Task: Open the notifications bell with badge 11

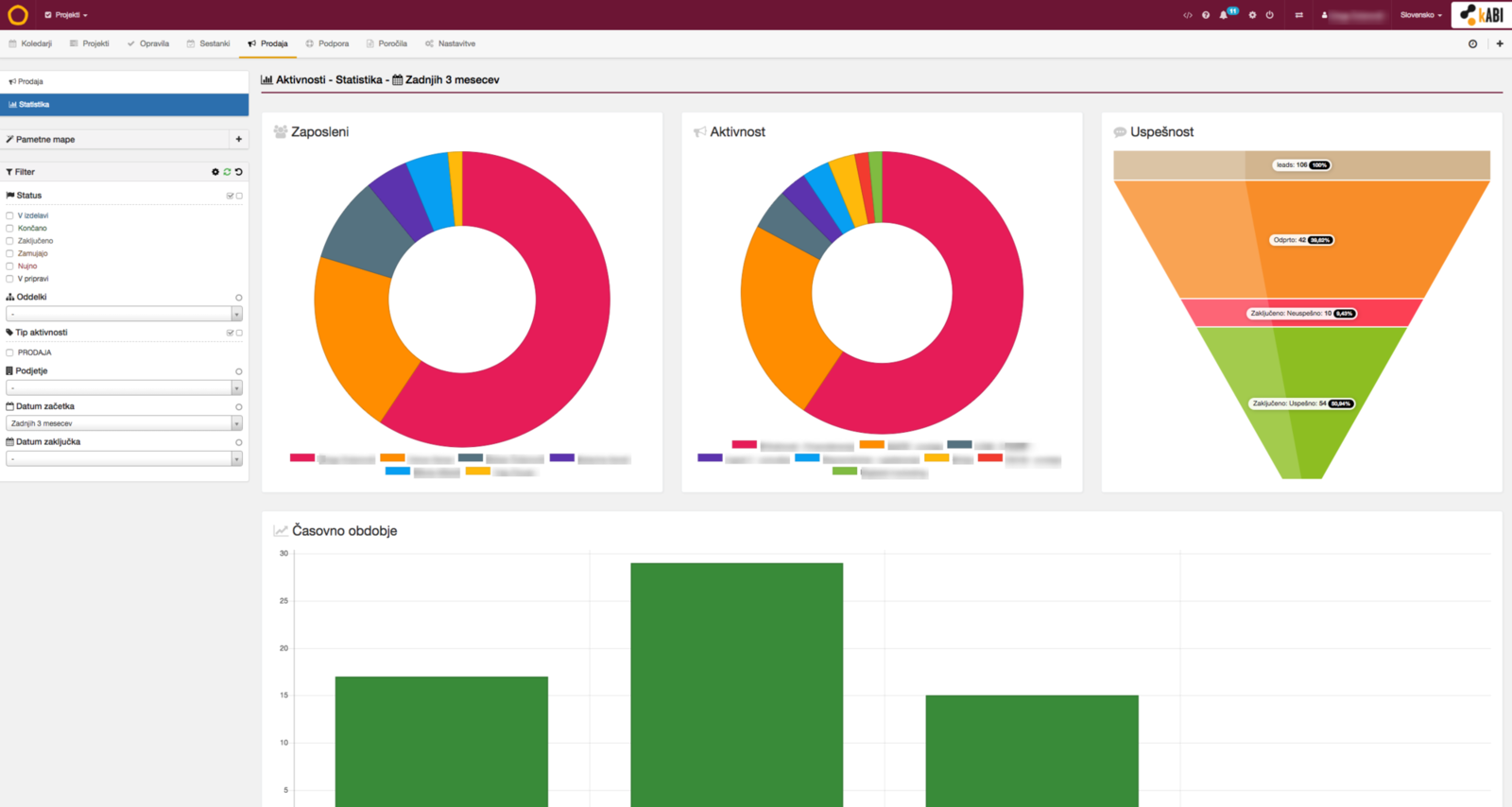Action: (1223, 15)
